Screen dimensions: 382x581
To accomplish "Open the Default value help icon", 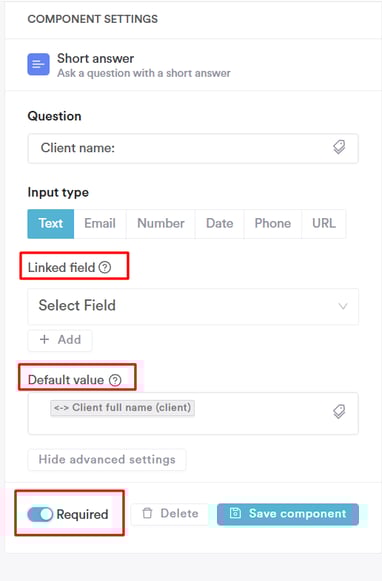I will point(115,380).
